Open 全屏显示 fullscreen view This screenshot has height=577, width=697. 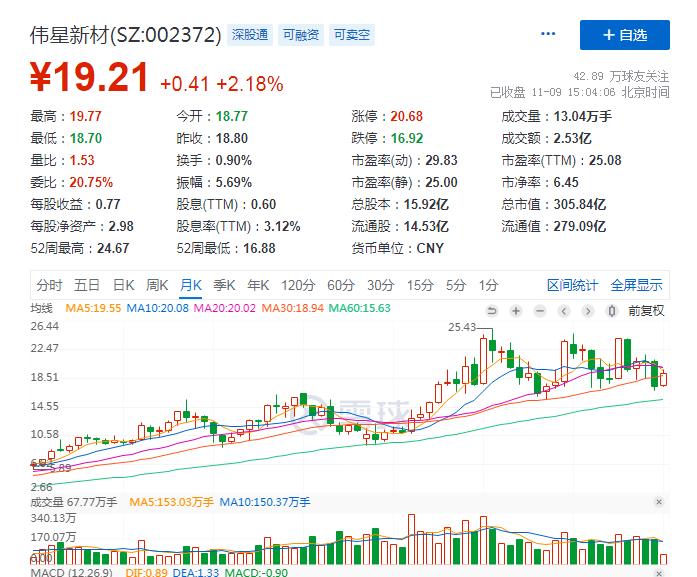pyautogui.click(x=637, y=285)
